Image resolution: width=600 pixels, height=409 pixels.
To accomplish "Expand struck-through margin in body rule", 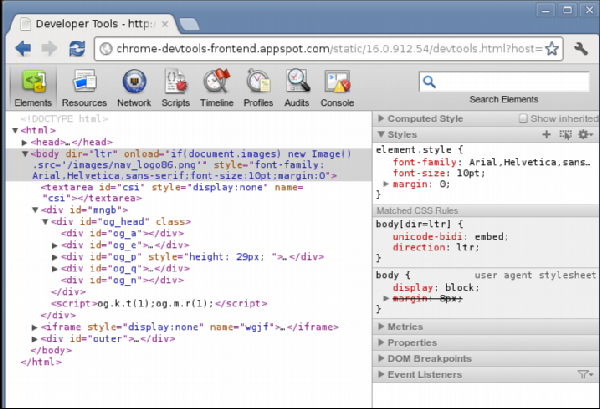I will click(x=386, y=298).
